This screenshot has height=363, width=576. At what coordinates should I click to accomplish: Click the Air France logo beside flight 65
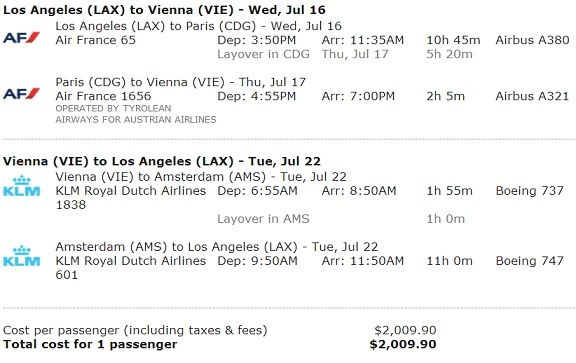click(x=21, y=37)
